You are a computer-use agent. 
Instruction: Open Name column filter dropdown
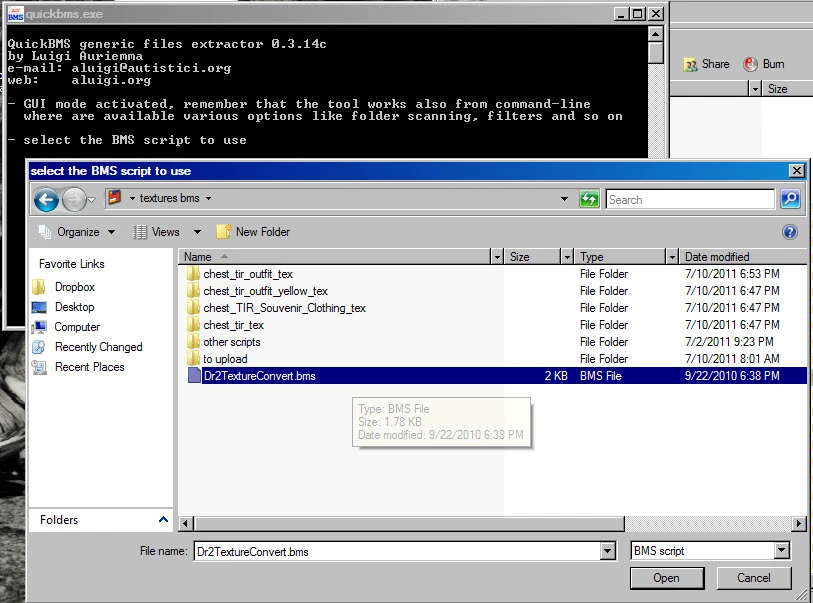click(497, 257)
